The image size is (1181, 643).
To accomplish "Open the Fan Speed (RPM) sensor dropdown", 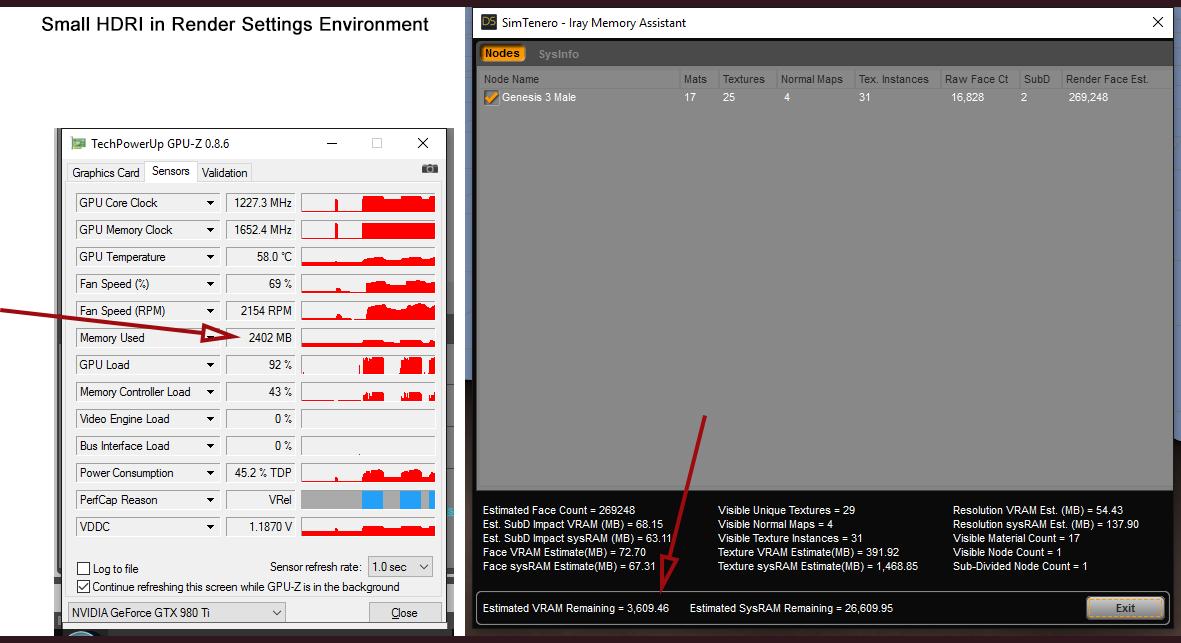I will click(x=210, y=311).
